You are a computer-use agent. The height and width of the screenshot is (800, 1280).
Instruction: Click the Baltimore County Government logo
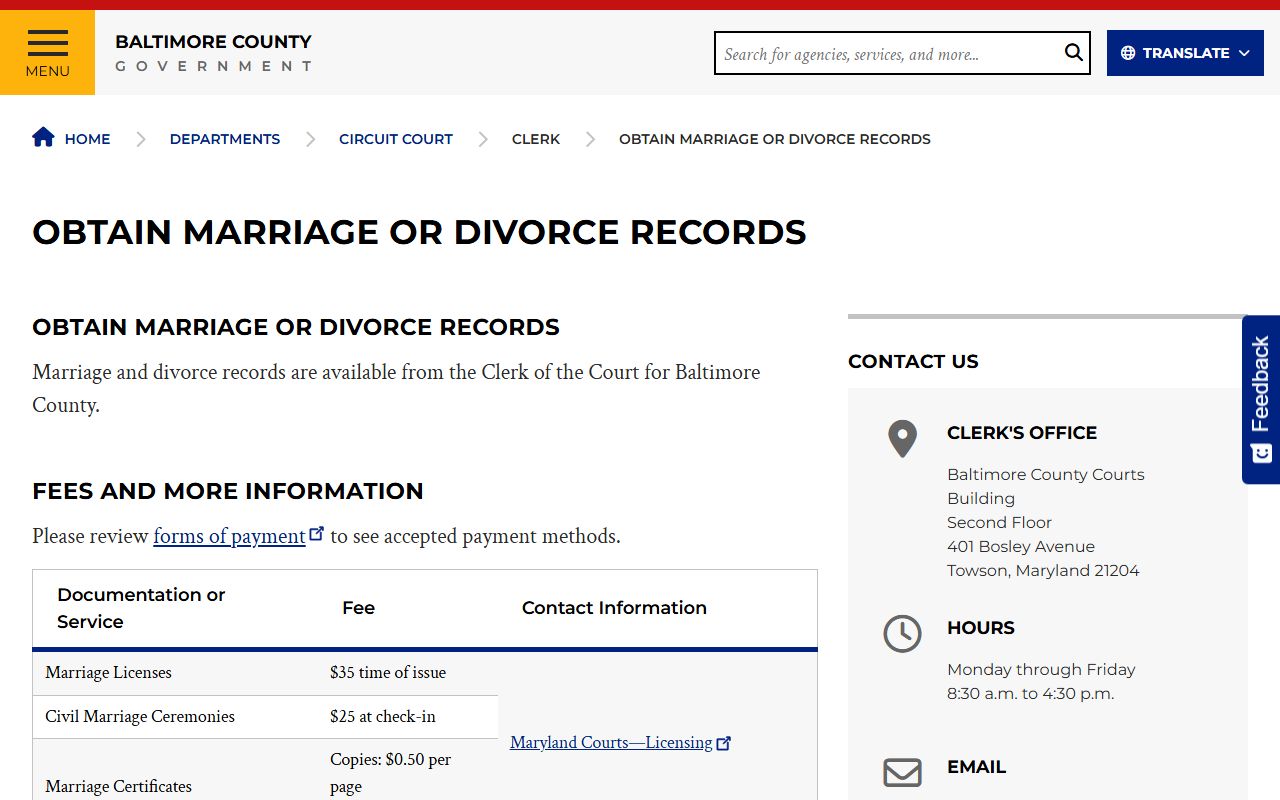213,53
